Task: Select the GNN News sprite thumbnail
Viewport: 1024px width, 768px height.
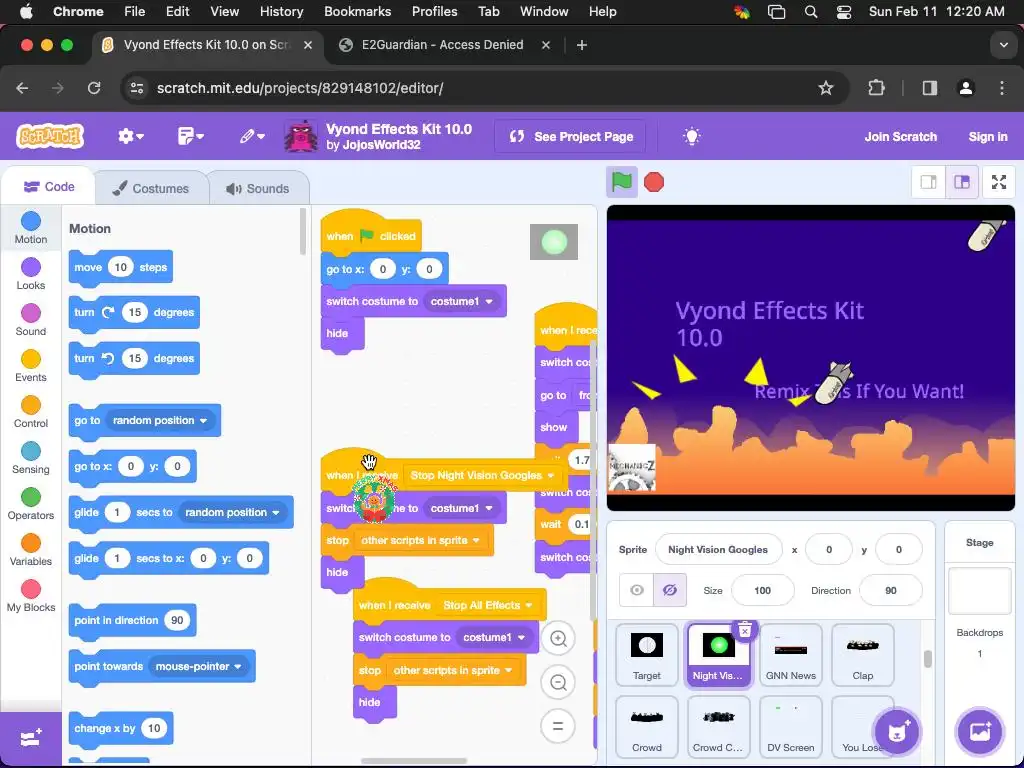Action: click(790, 655)
